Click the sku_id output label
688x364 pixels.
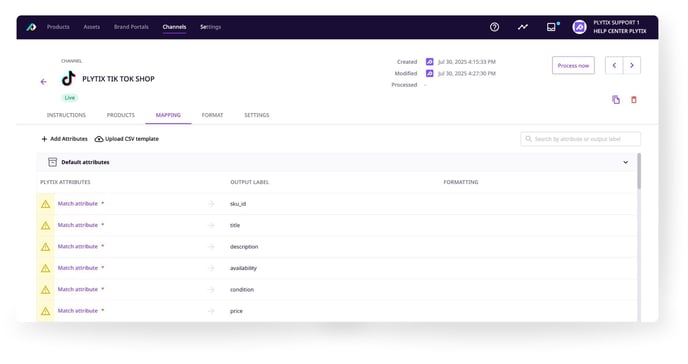[238, 204]
